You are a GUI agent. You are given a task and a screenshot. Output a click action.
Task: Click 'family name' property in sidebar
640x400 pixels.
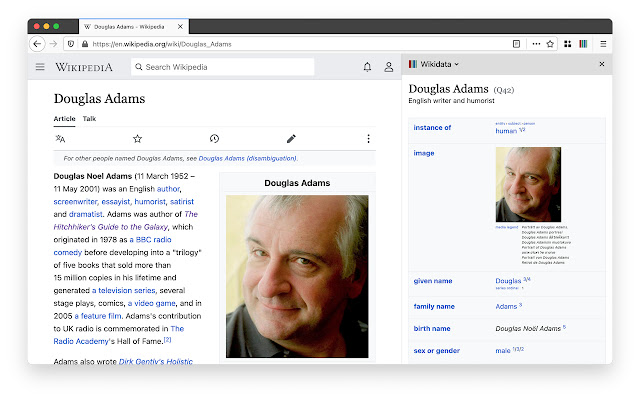click(x=434, y=307)
